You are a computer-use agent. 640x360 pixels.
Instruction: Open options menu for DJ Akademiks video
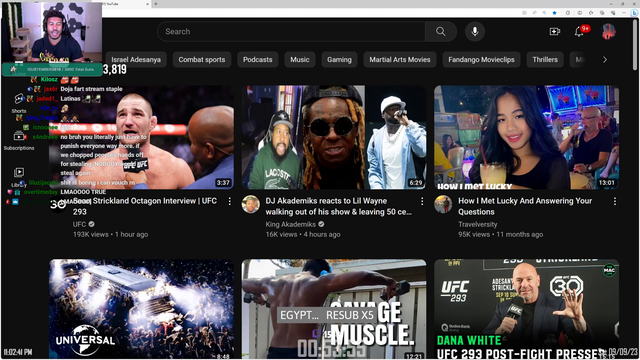422,201
